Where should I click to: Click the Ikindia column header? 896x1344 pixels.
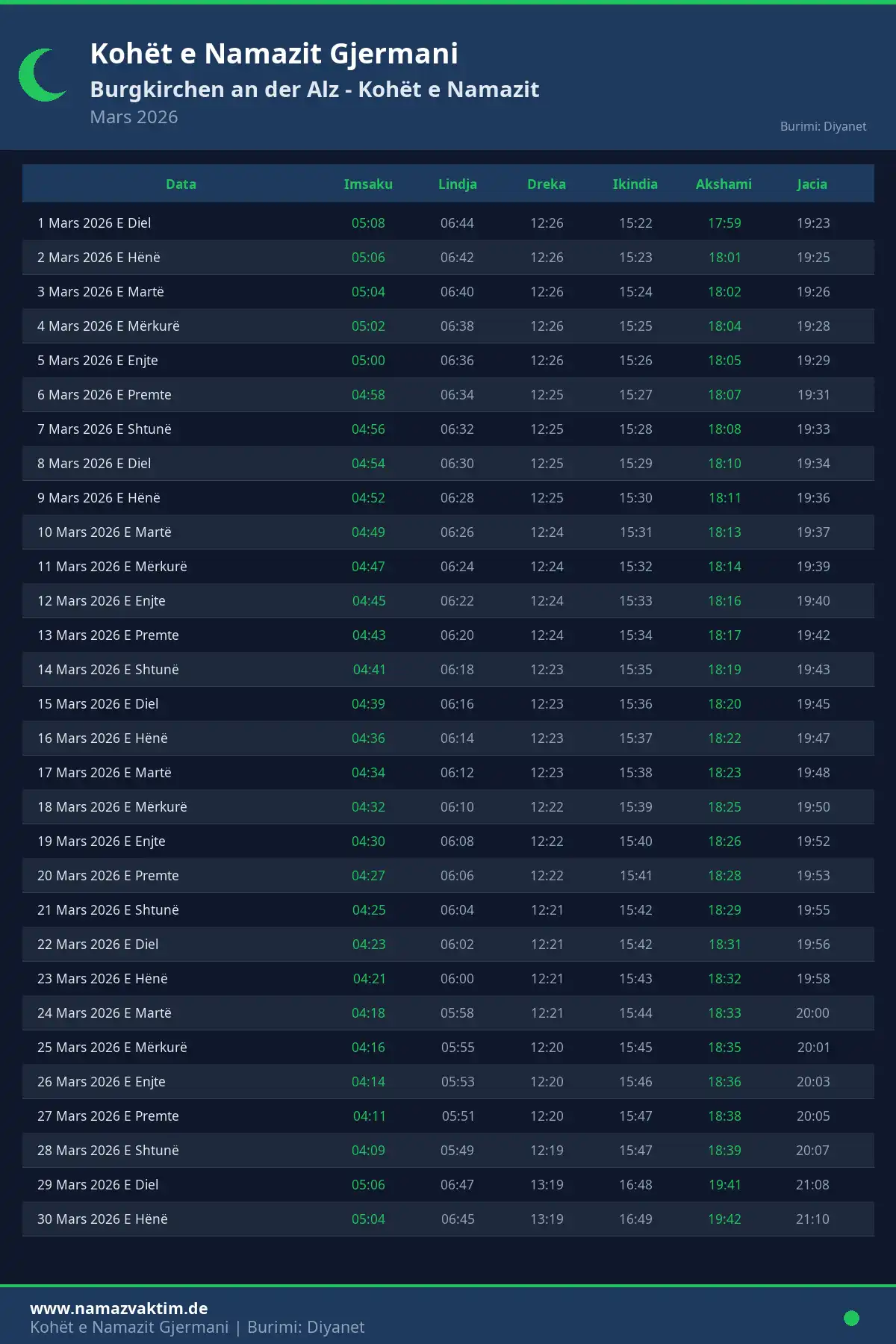click(x=635, y=184)
